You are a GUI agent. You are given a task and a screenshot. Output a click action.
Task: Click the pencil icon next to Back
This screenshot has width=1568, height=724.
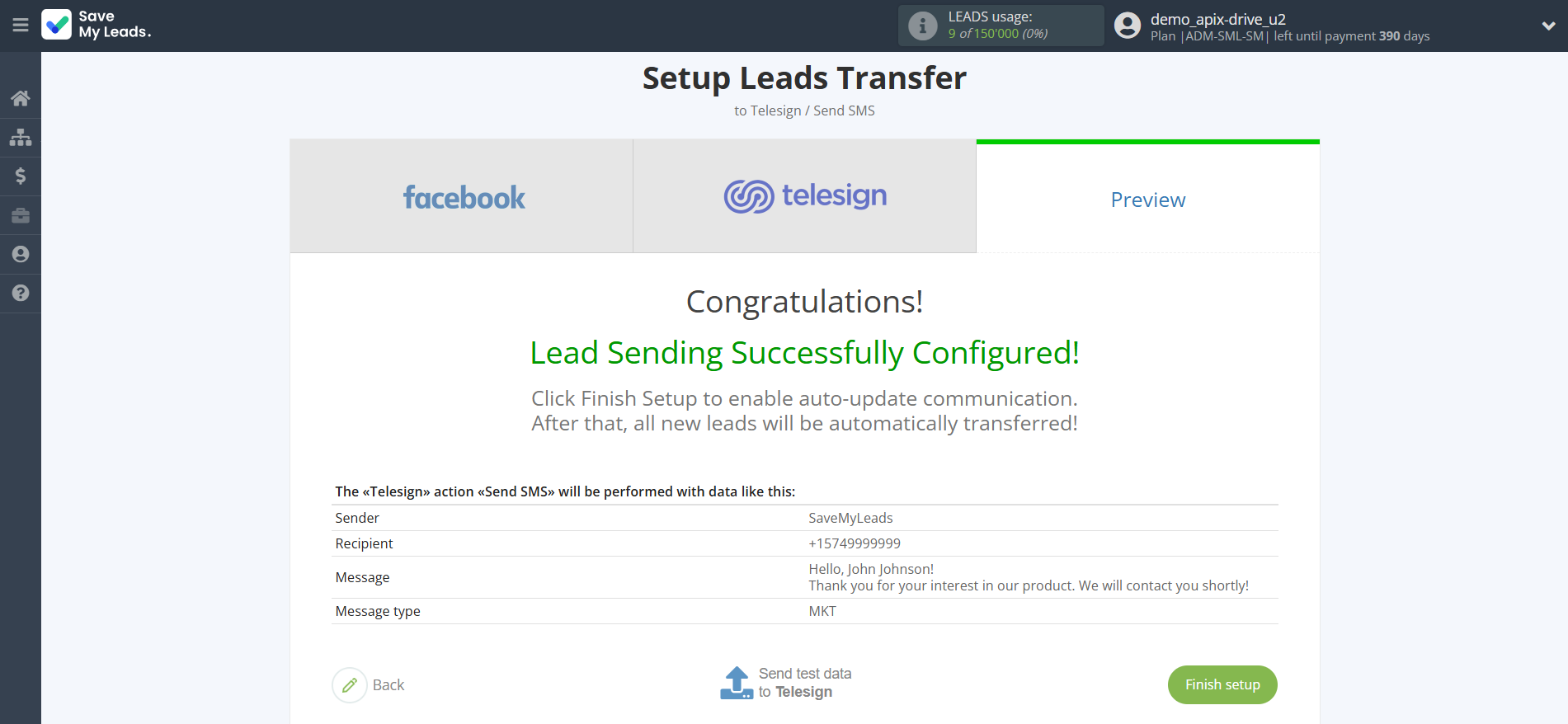point(350,685)
